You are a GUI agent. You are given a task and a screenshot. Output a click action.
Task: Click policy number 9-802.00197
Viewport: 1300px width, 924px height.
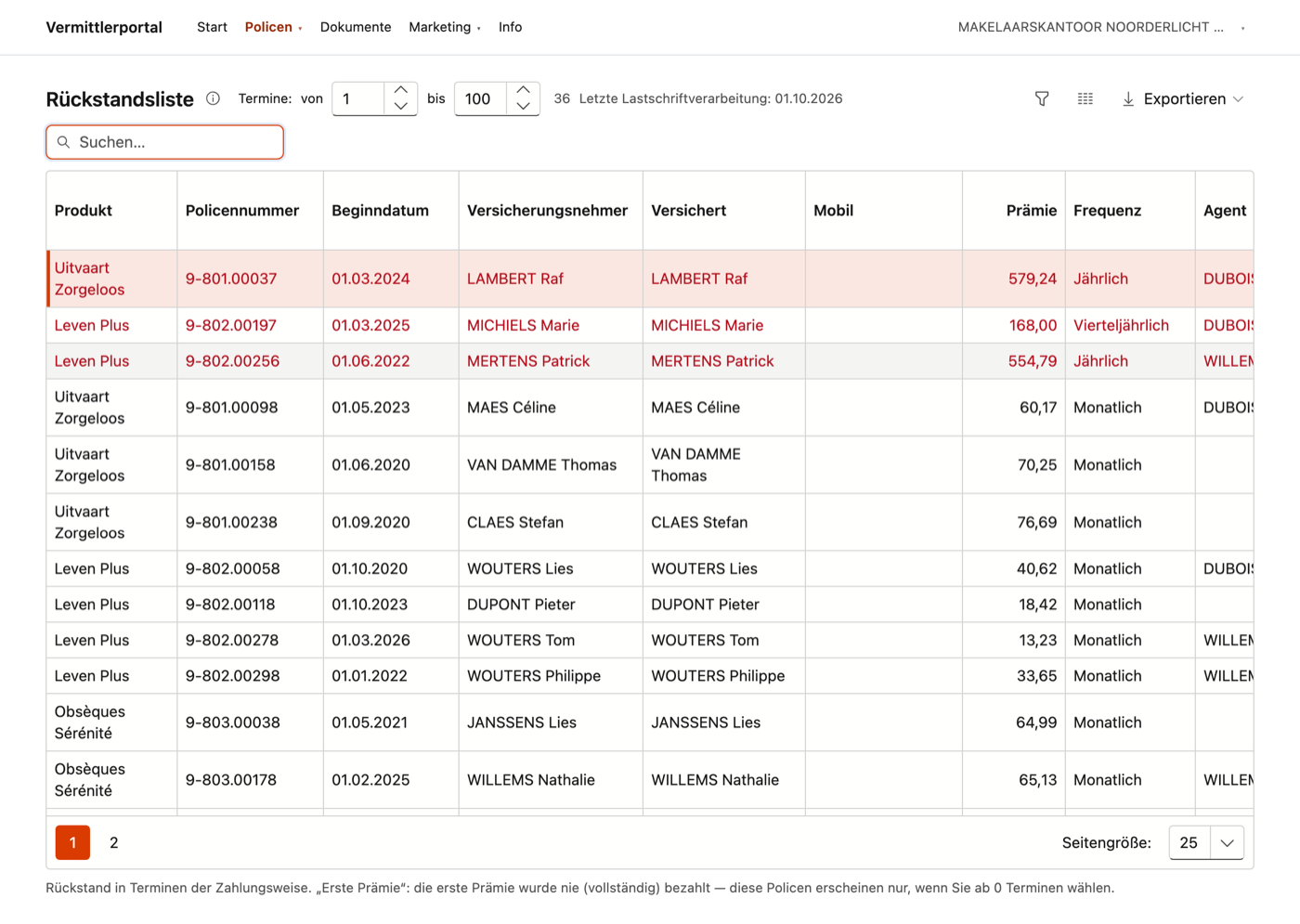(232, 326)
